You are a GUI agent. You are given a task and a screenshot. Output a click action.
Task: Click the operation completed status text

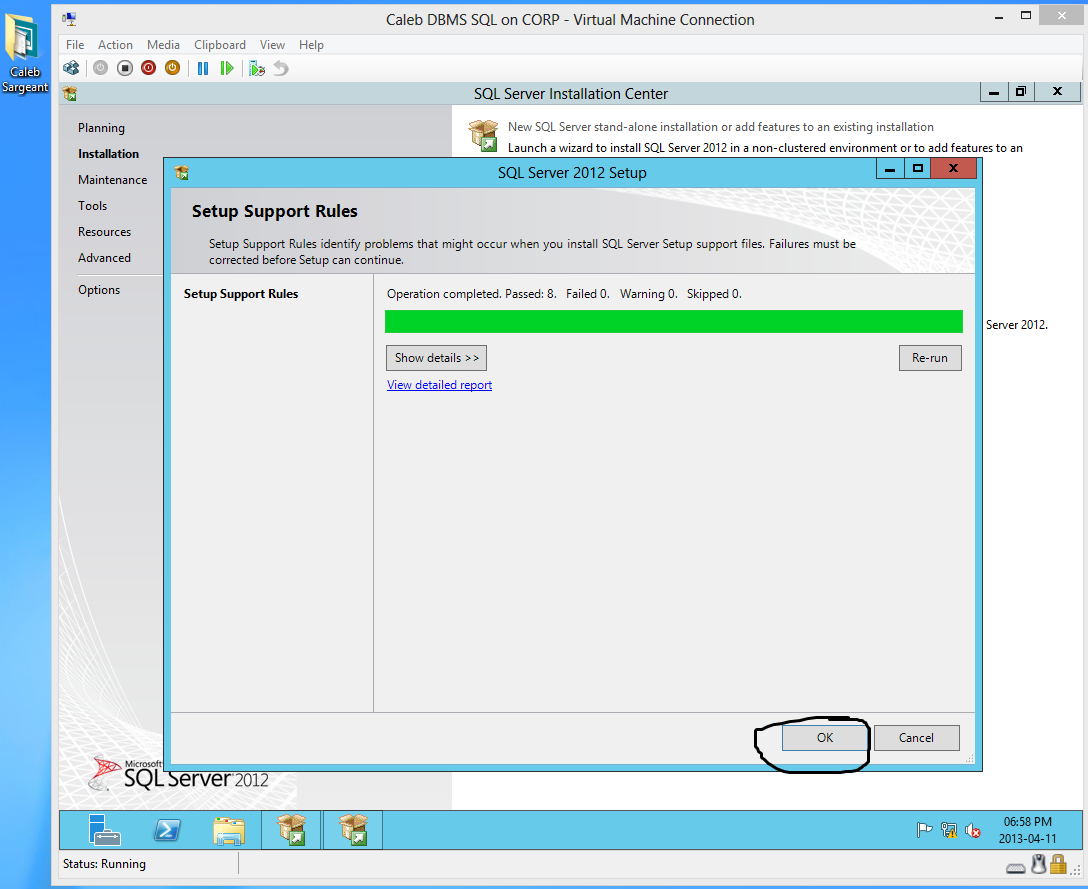point(564,294)
